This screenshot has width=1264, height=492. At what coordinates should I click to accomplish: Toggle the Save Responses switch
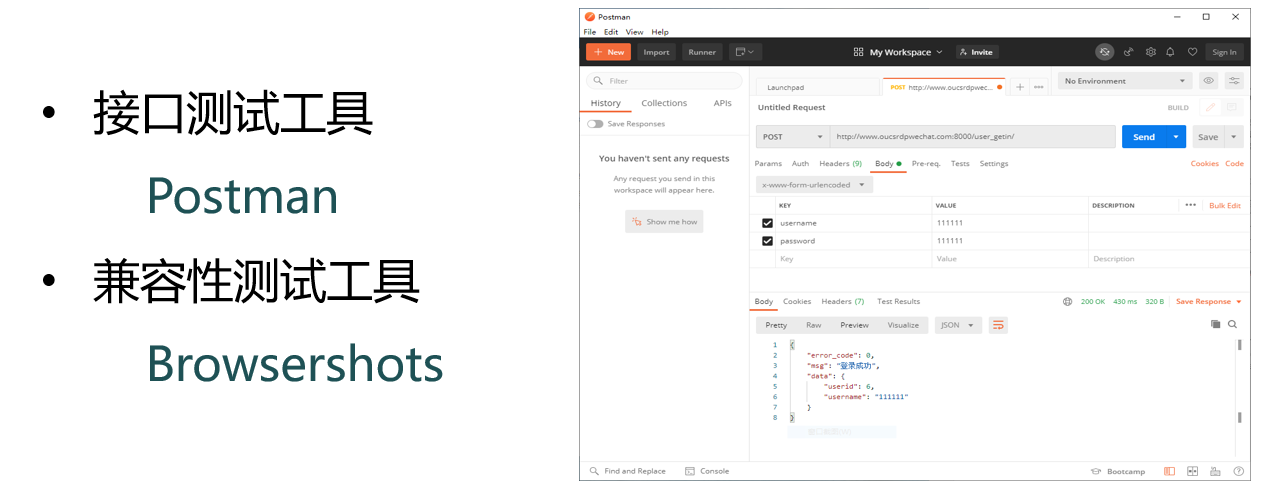click(x=595, y=124)
